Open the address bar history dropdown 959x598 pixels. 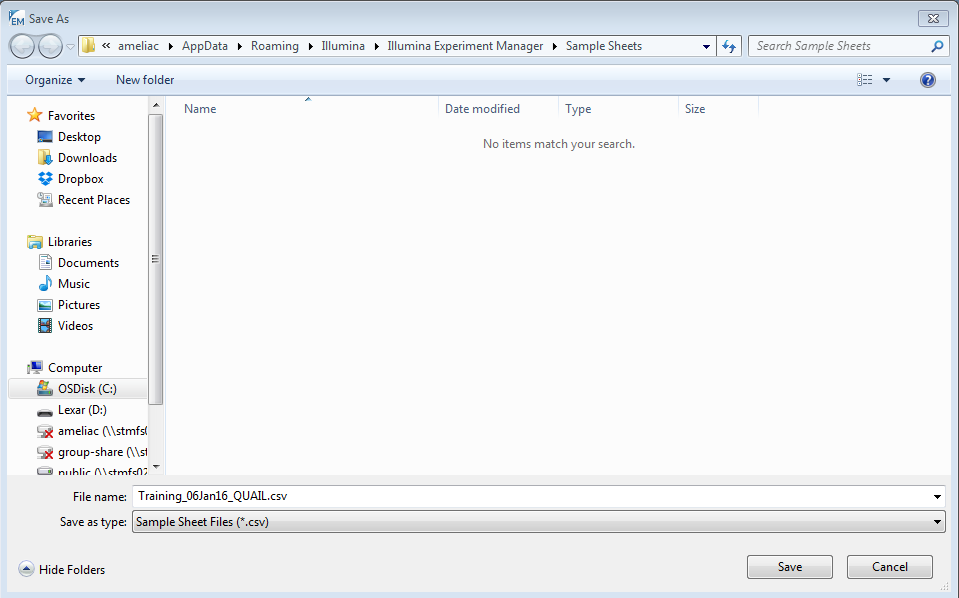[x=706, y=46]
